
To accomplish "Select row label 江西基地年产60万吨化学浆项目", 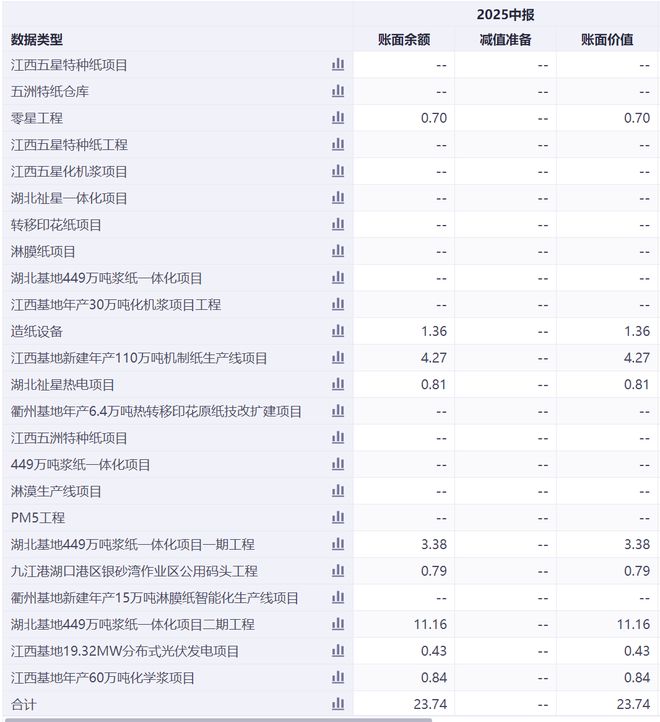I will tap(102, 678).
